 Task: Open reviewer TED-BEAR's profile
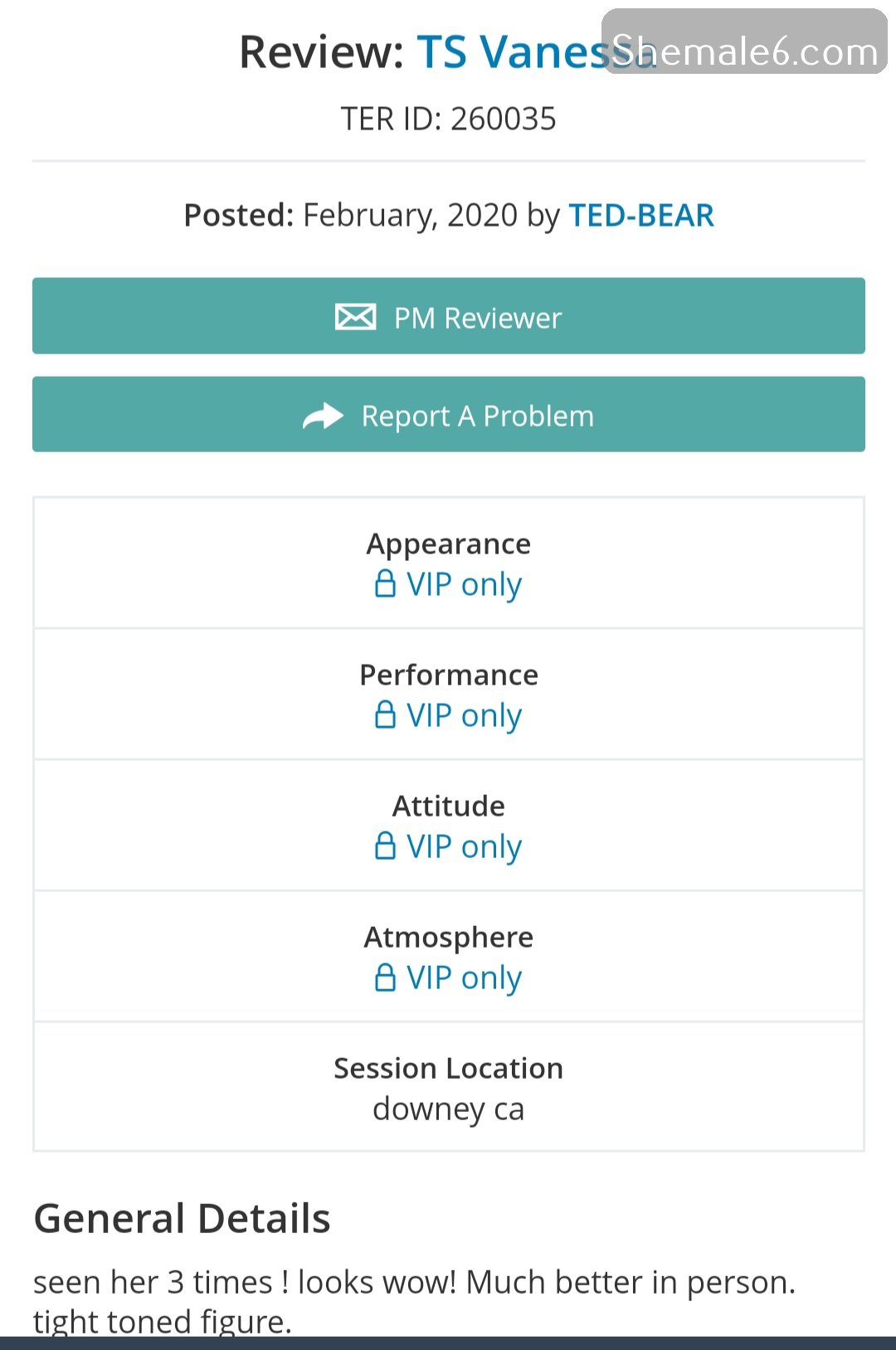click(x=641, y=215)
